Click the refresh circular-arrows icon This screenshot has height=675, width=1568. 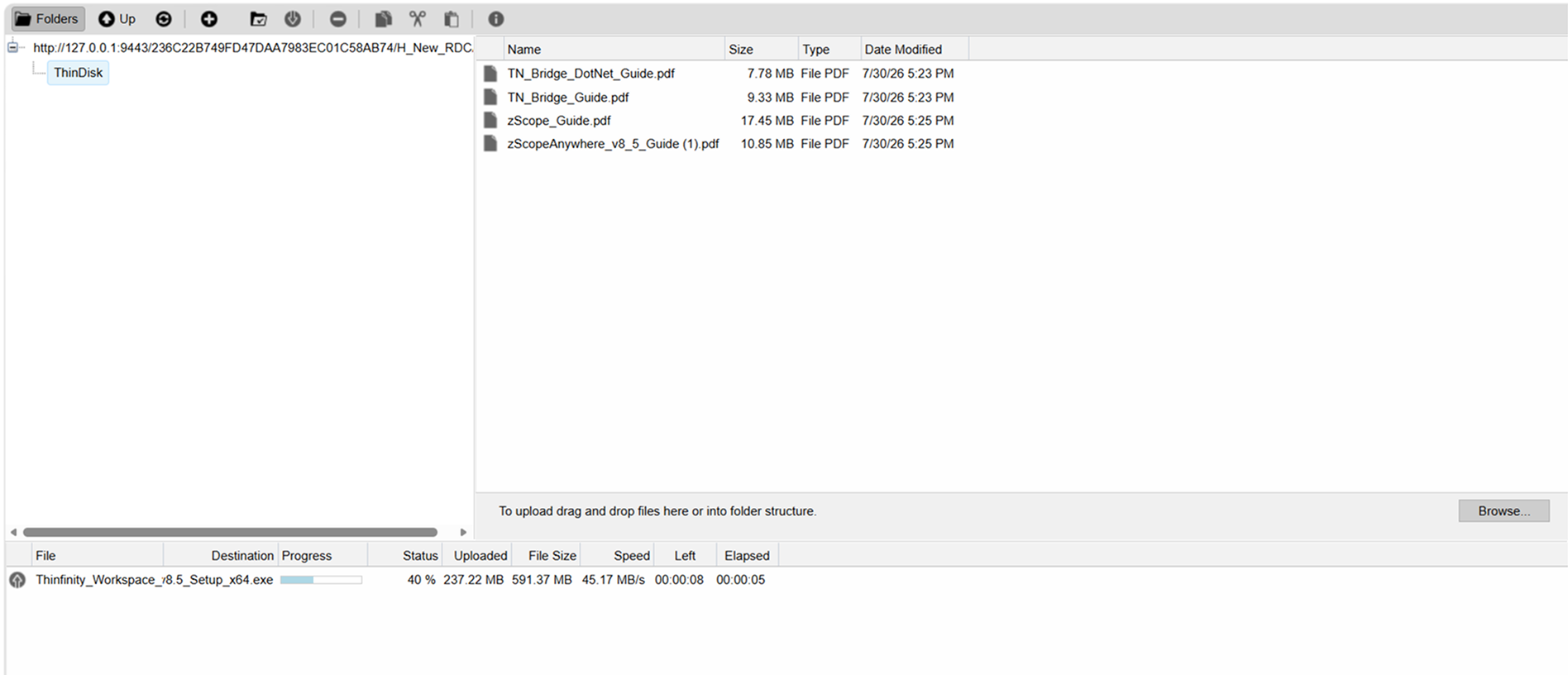(x=164, y=19)
